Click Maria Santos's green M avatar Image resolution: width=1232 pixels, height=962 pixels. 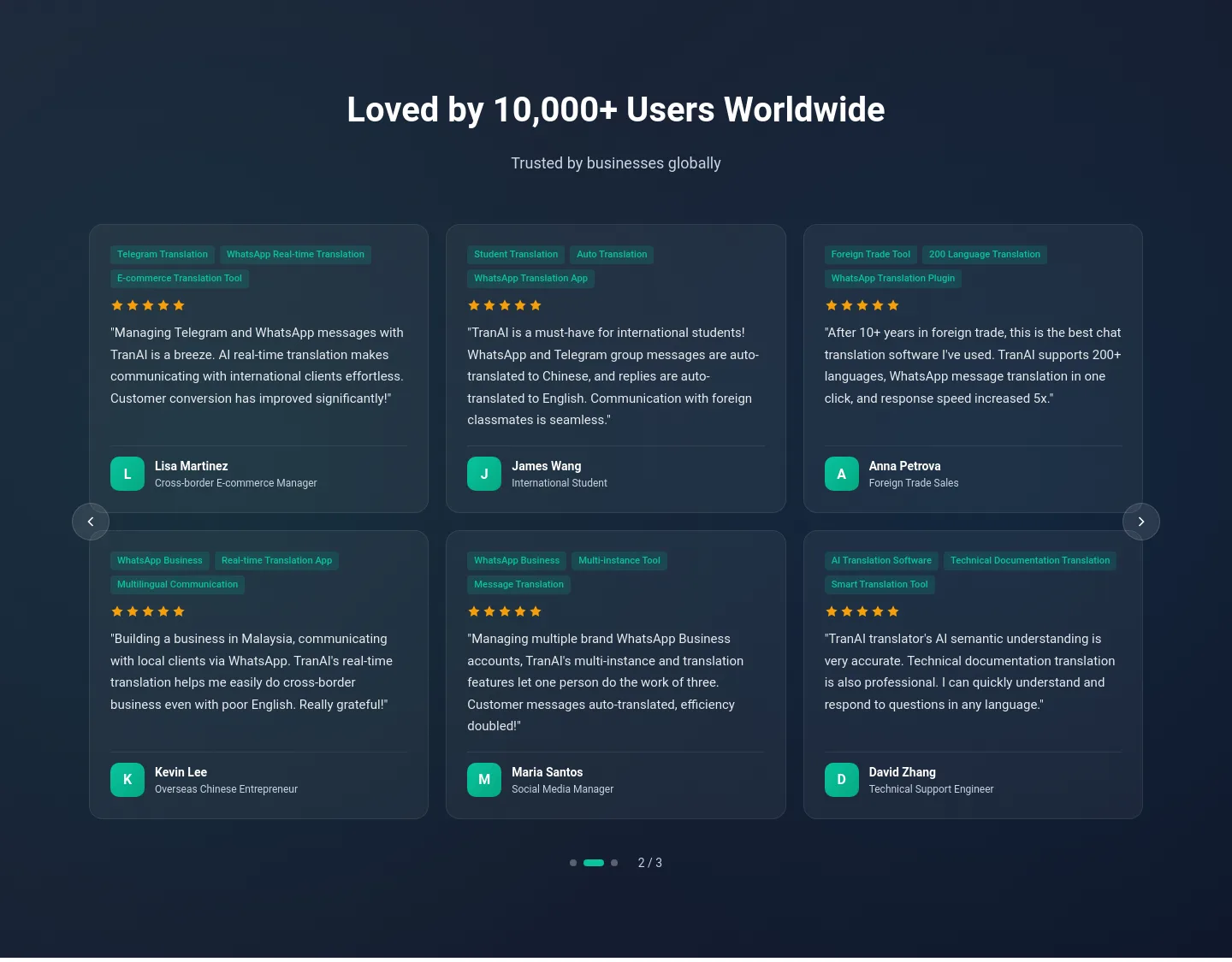point(484,780)
